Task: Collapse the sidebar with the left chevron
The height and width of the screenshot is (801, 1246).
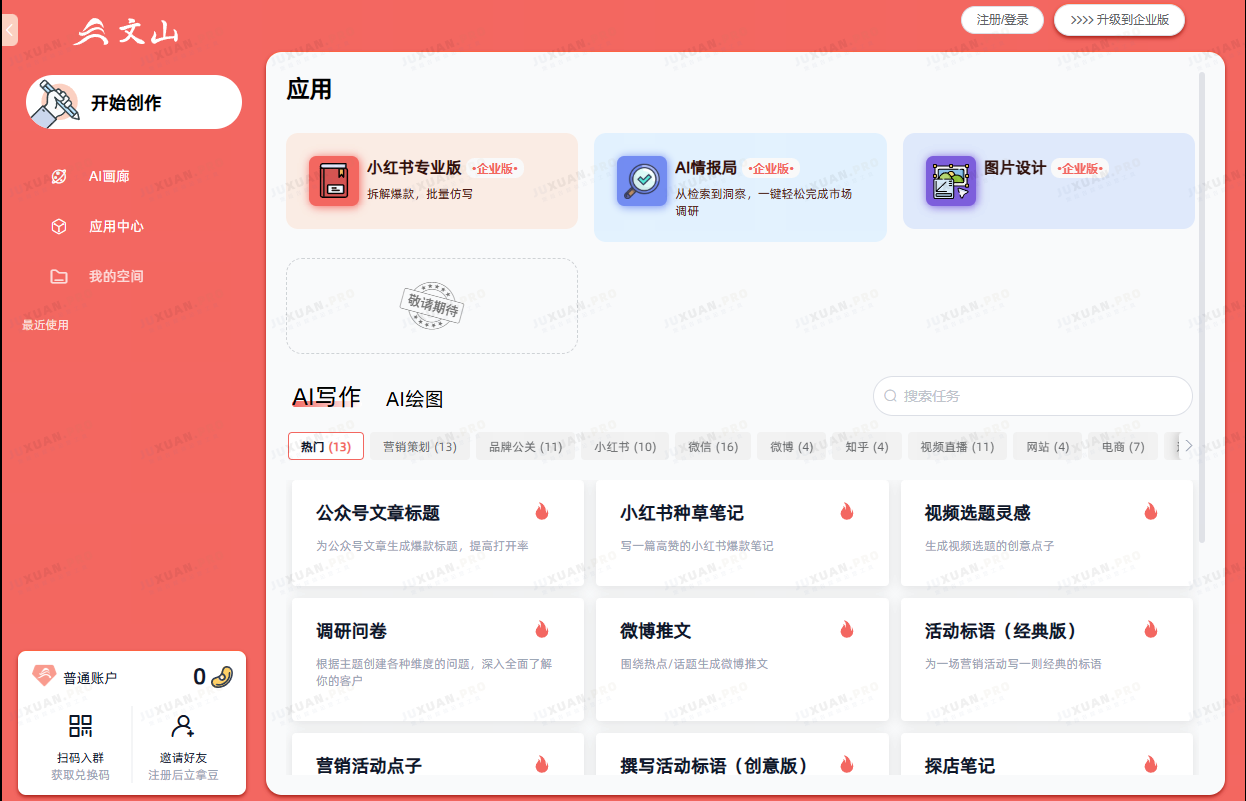Action: 9,30
